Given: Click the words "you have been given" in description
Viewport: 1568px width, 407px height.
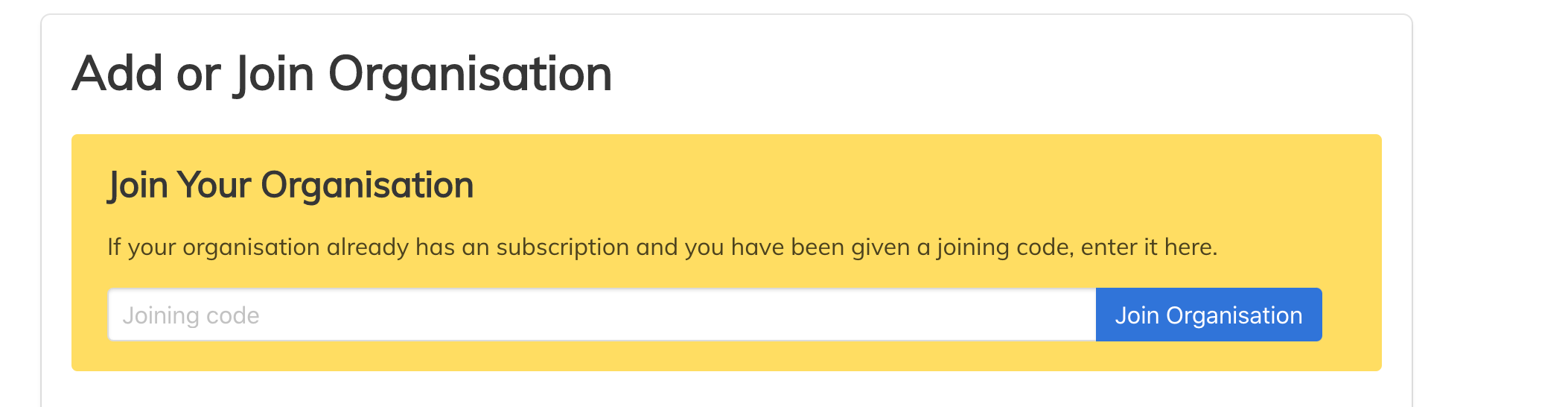Looking at the screenshot, I should 797,247.
